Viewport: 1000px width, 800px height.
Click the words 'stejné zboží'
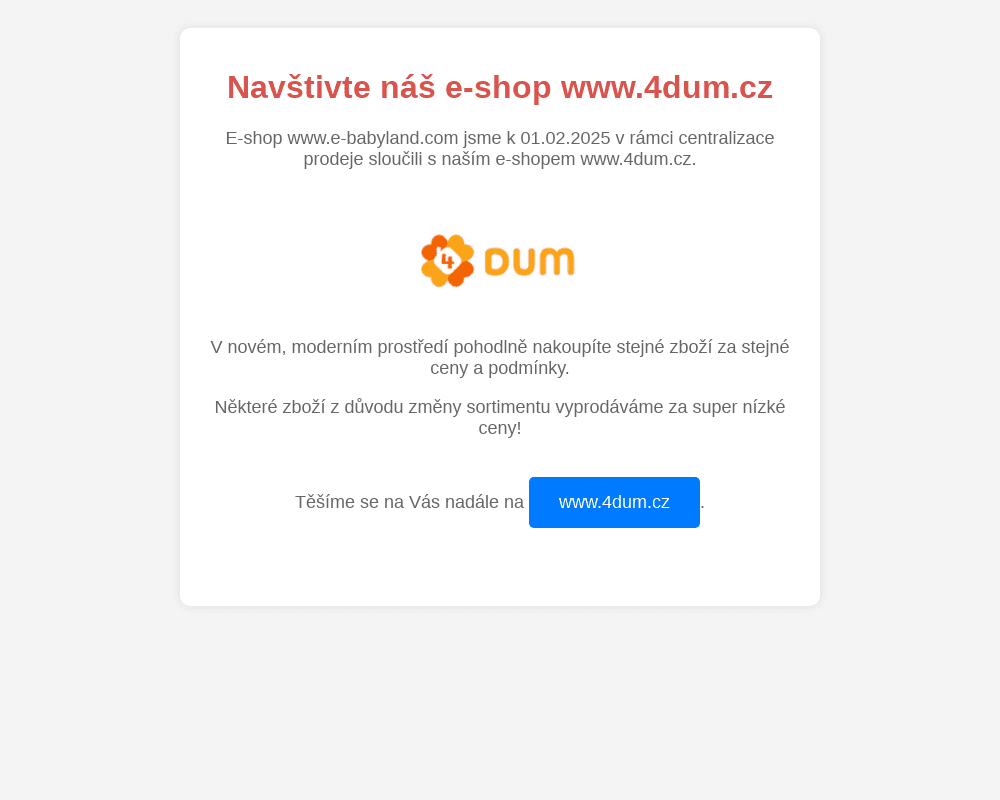664,347
